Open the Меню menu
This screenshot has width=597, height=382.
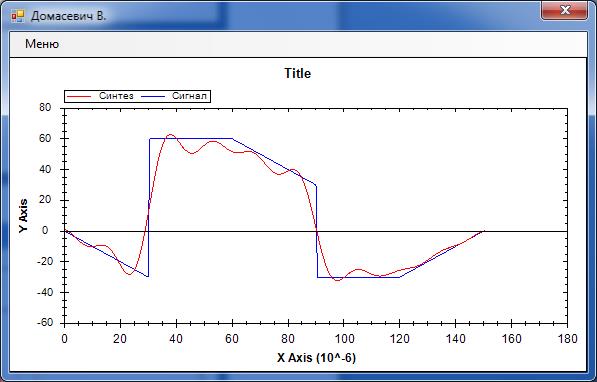pyautogui.click(x=42, y=44)
